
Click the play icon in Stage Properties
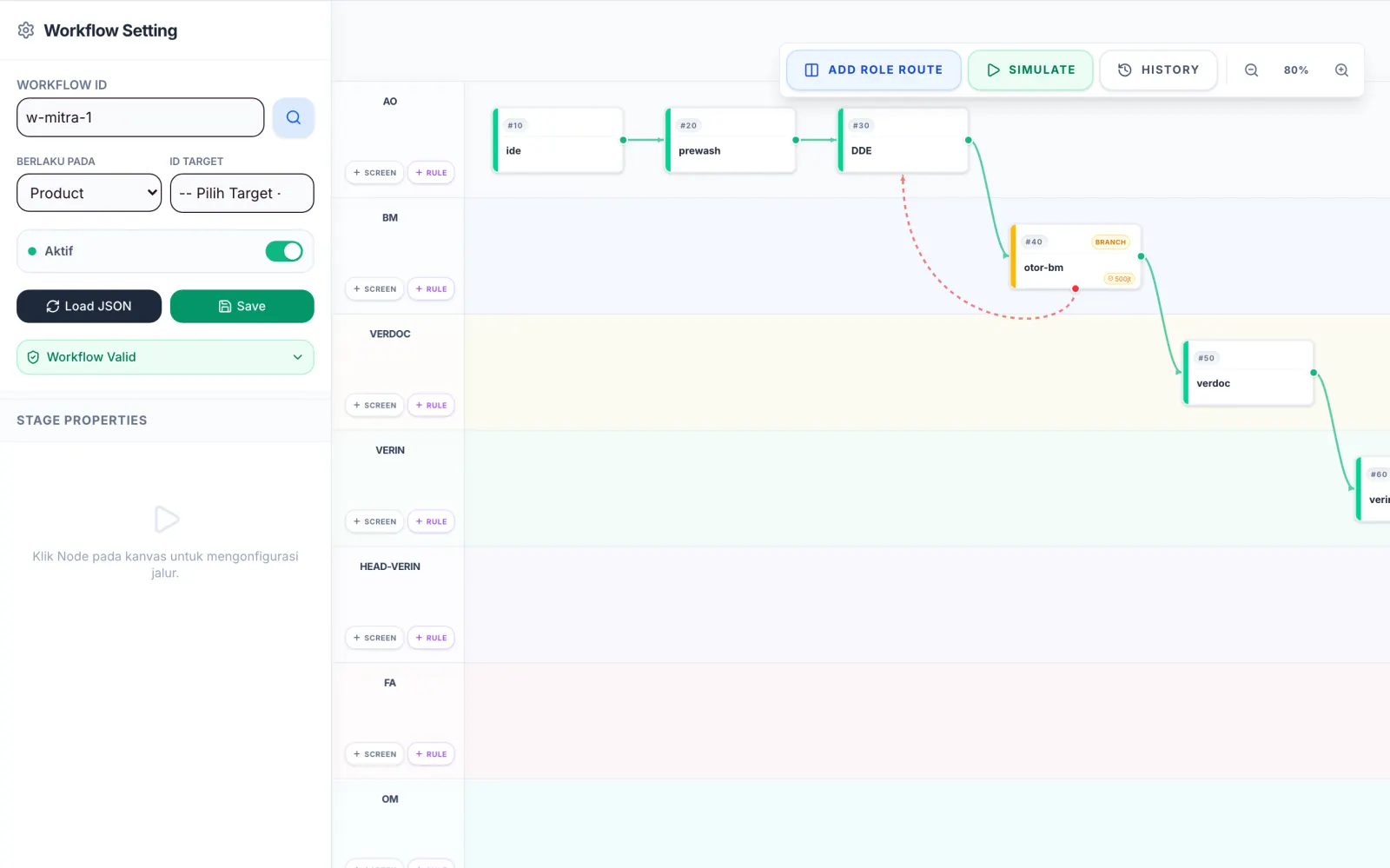(x=166, y=520)
